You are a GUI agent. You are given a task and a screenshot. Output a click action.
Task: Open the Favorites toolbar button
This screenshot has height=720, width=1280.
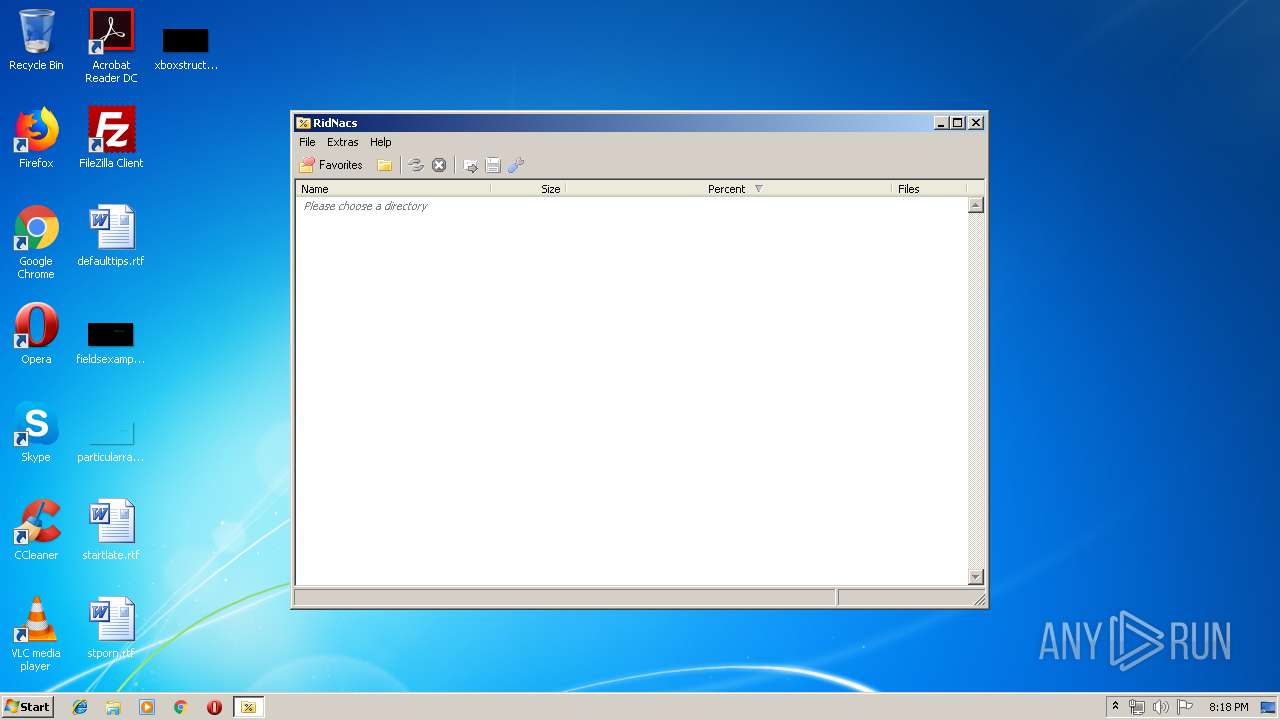(x=331, y=165)
